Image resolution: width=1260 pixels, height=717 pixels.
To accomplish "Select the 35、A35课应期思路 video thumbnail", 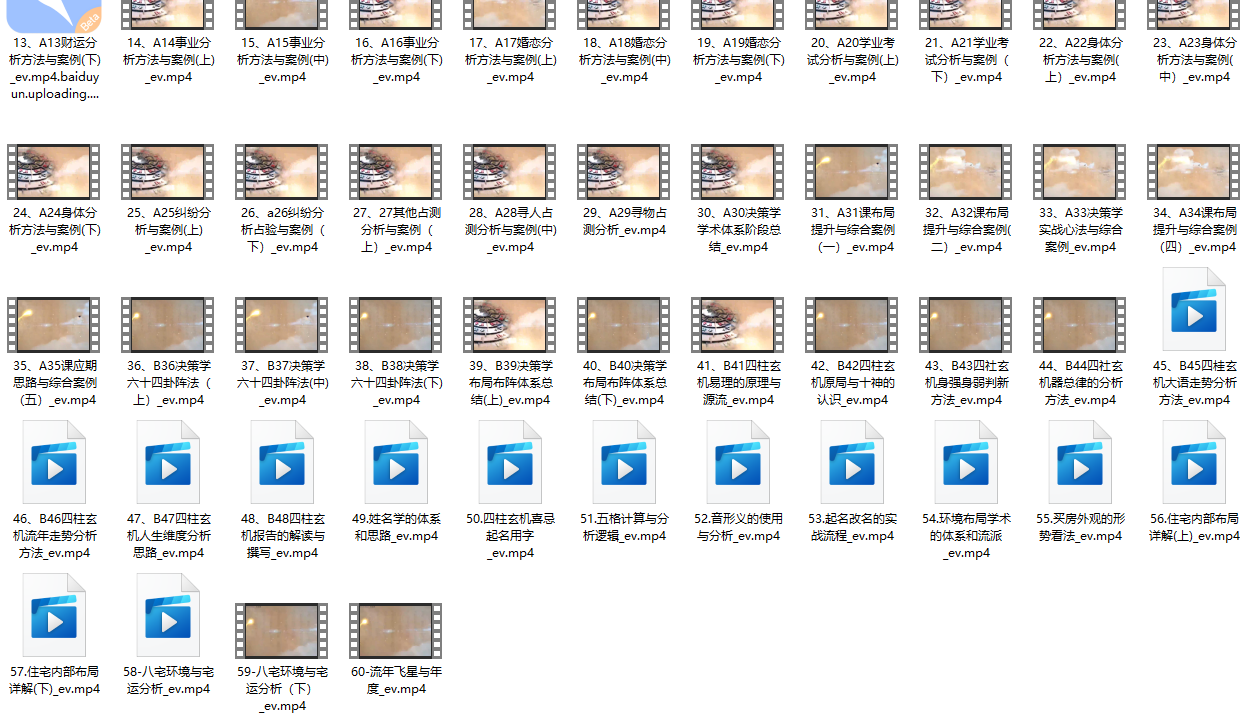I will tap(53, 324).
